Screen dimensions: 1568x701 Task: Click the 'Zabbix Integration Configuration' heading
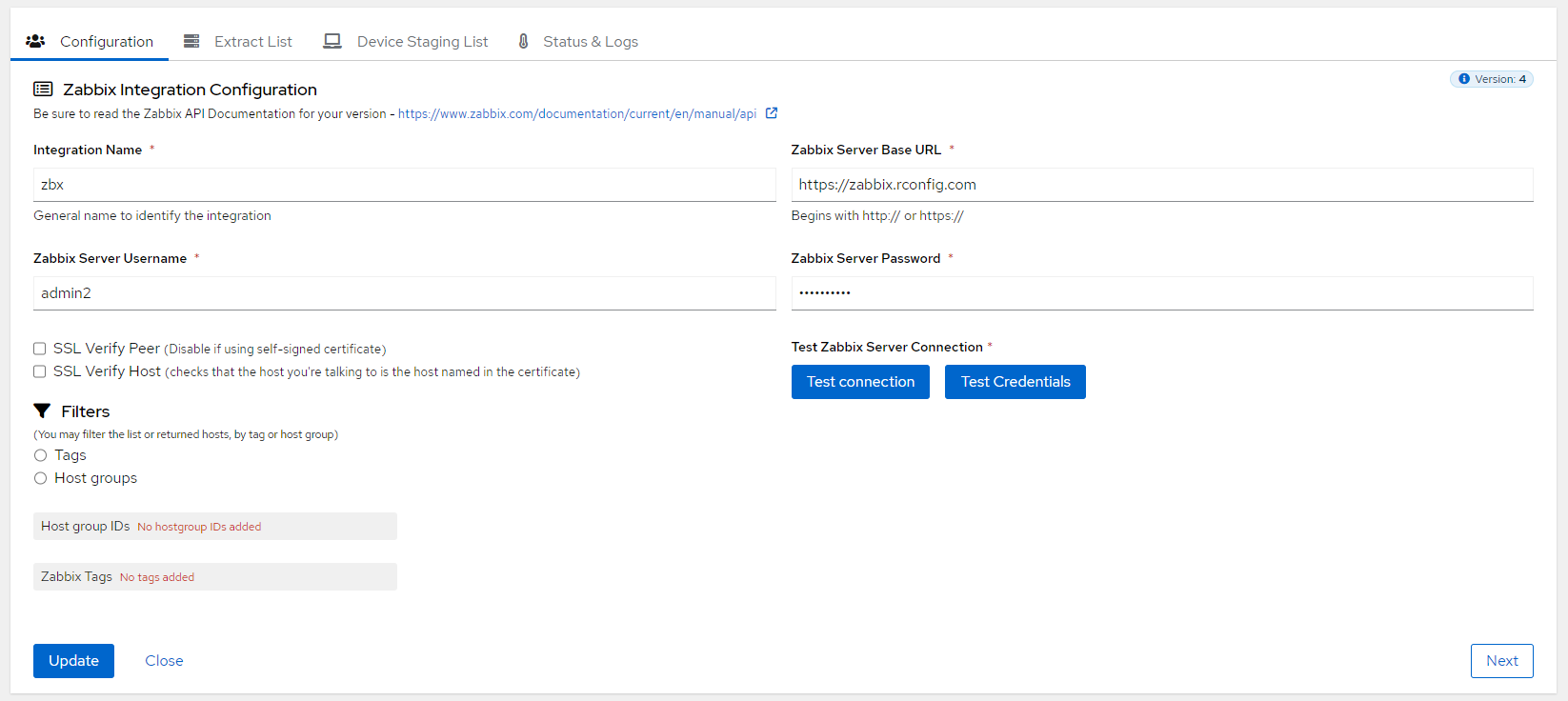[x=190, y=90]
